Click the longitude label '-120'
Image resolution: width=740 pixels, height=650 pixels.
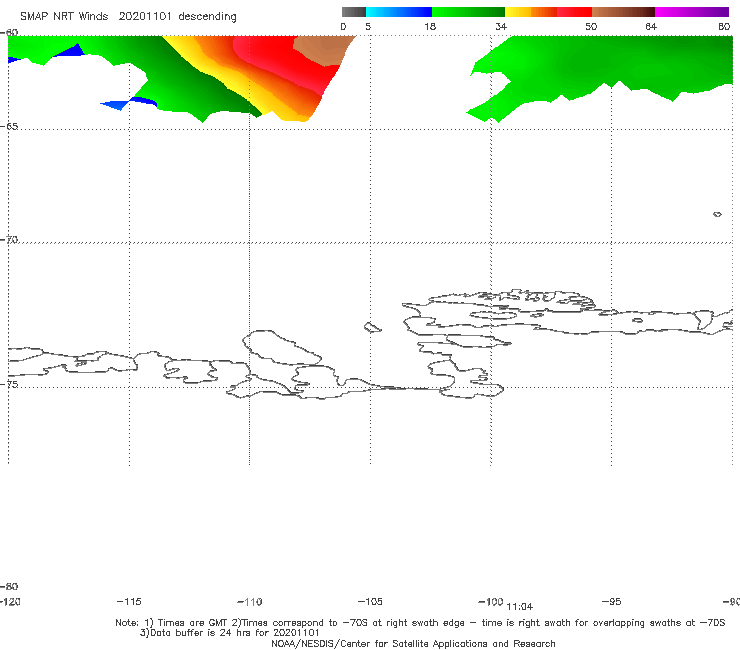click(x=10, y=601)
